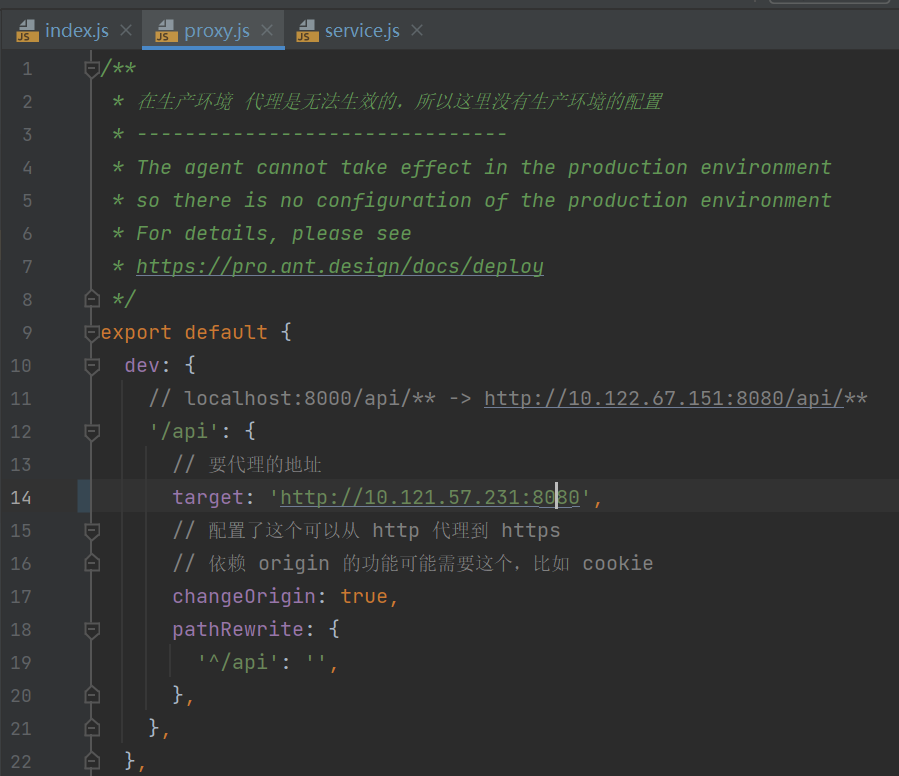Click the JS file icon on the service.js tab

[x=307, y=30]
